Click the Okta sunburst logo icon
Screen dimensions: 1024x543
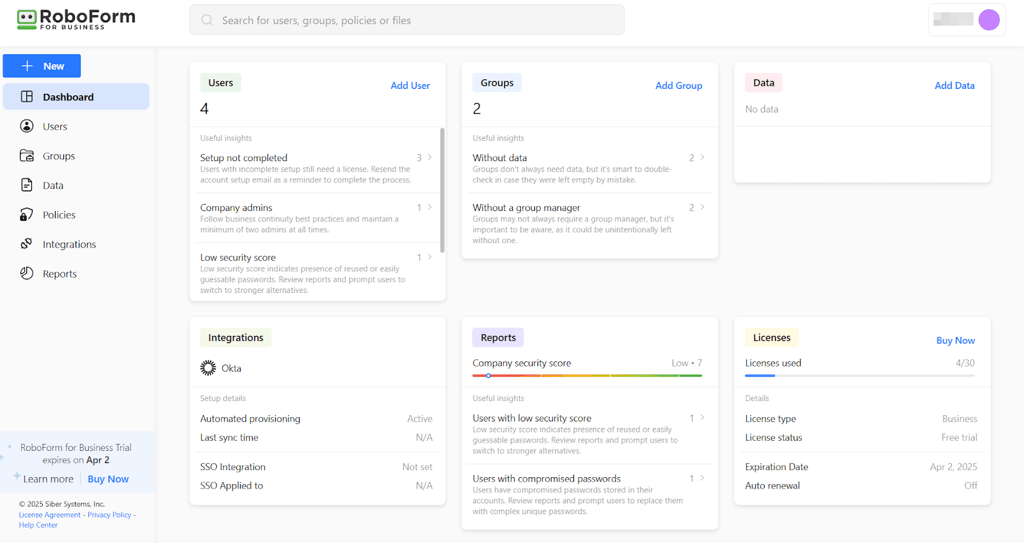pos(208,368)
